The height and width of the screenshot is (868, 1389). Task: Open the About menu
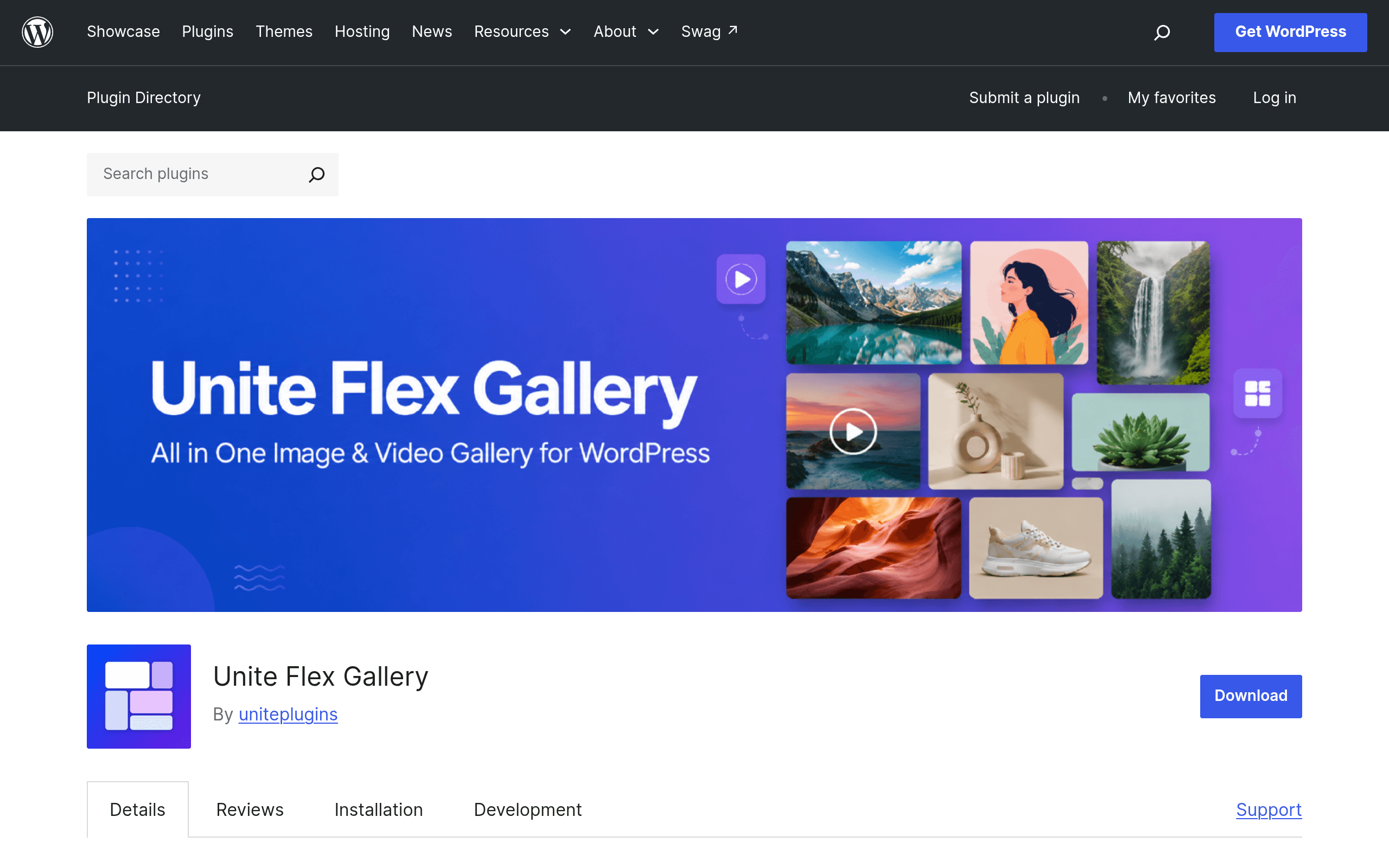pyautogui.click(x=615, y=31)
